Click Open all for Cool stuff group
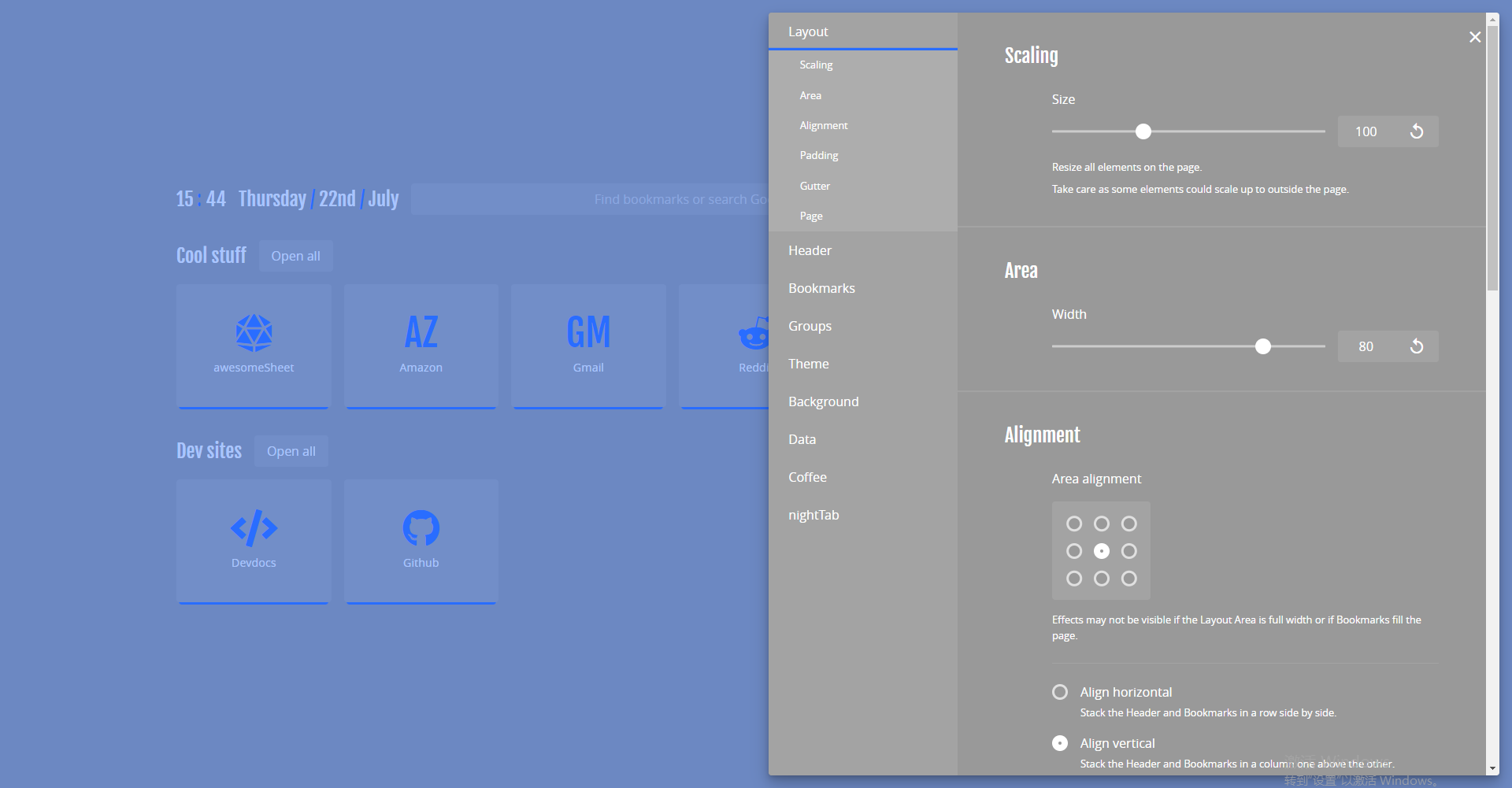This screenshot has height=788, width=1512. (x=296, y=256)
